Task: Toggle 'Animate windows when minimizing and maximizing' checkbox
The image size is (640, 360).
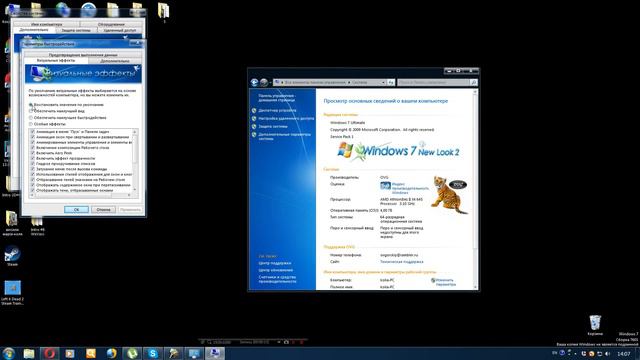Action: click(x=33, y=137)
